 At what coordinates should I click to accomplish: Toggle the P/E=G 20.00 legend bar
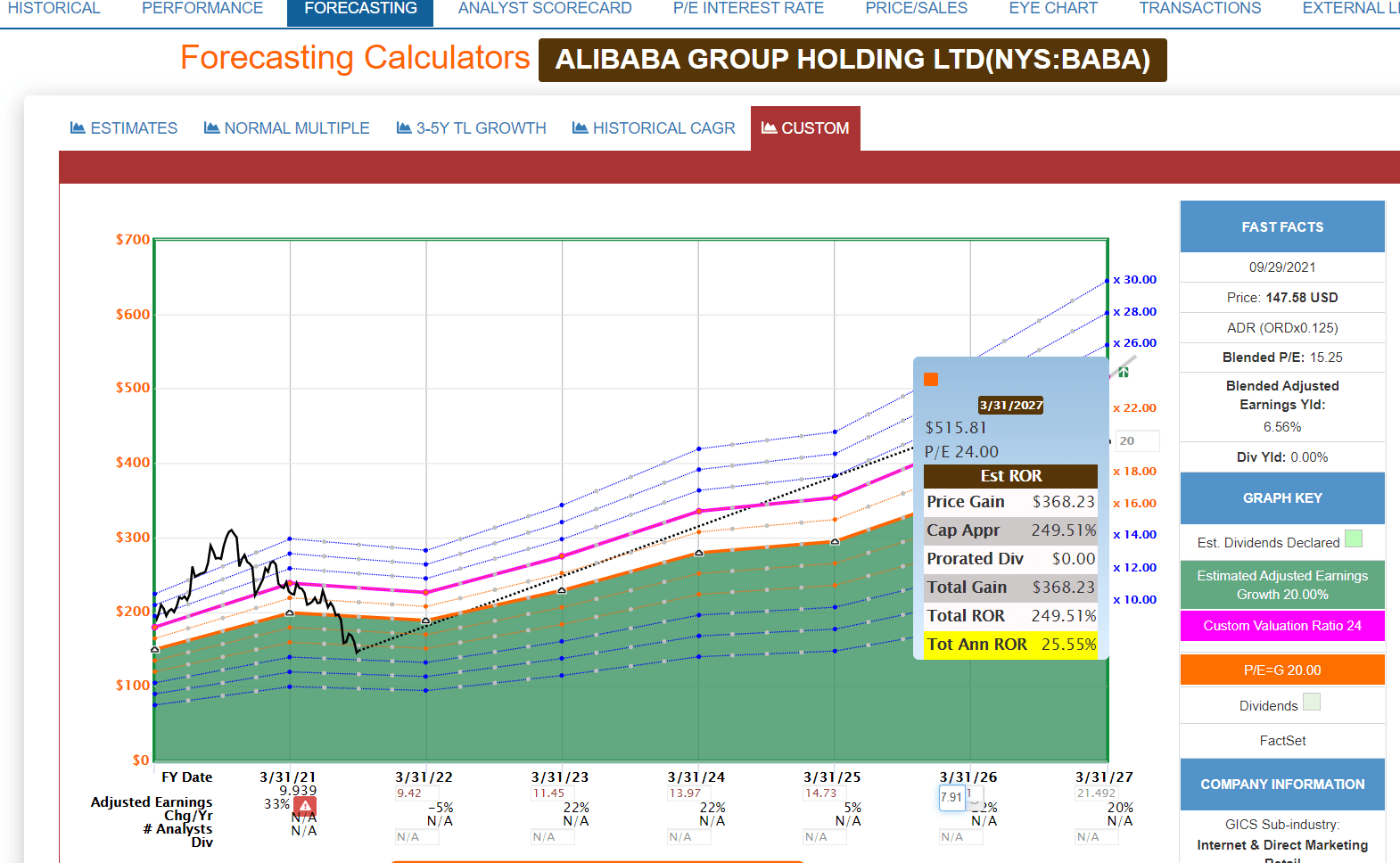1282,670
